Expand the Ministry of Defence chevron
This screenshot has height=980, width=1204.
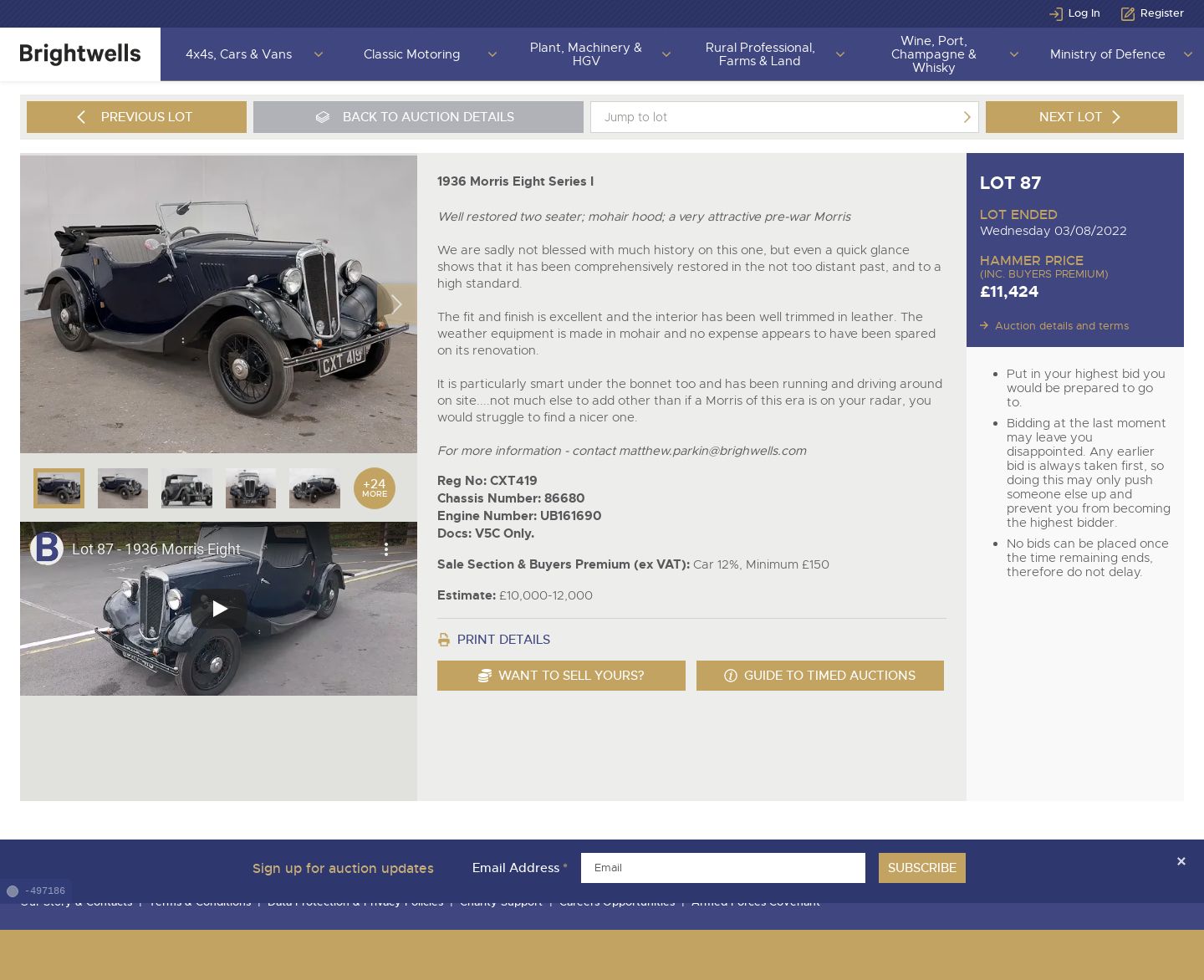tap(1188, 54)
